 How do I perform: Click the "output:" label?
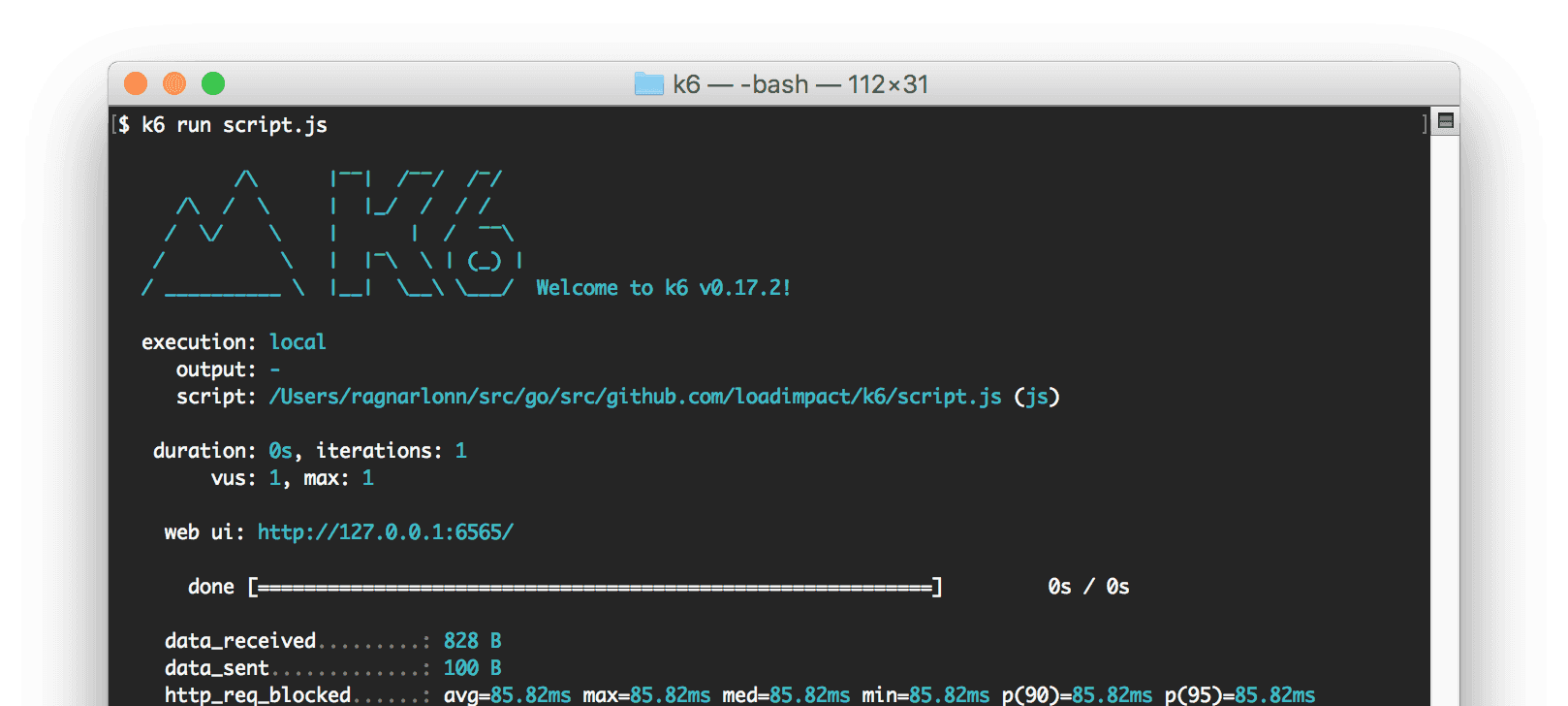[216, 369]
